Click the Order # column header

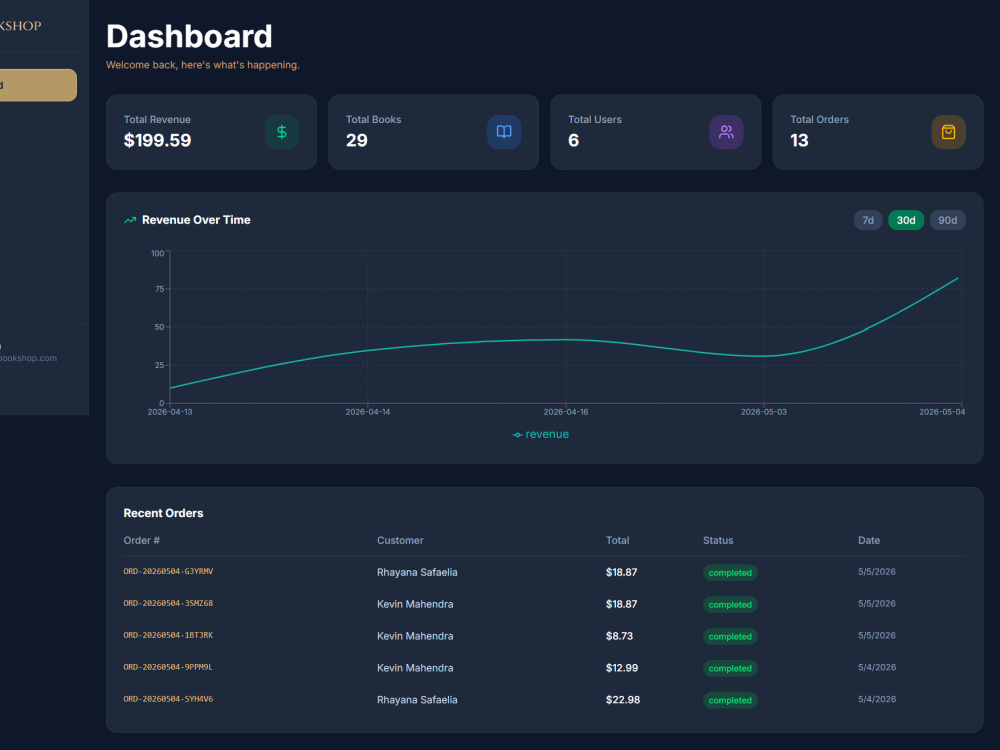point(142,540)
